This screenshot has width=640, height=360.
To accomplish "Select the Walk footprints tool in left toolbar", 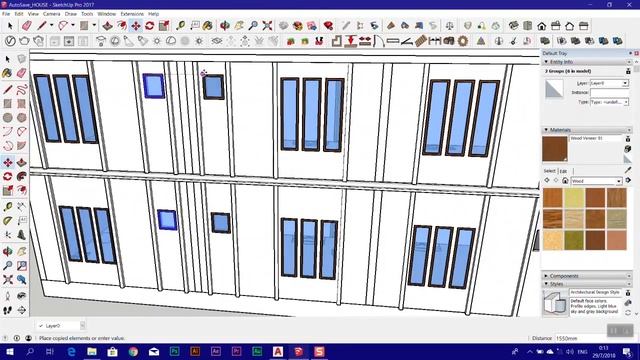I will (7, 310).
